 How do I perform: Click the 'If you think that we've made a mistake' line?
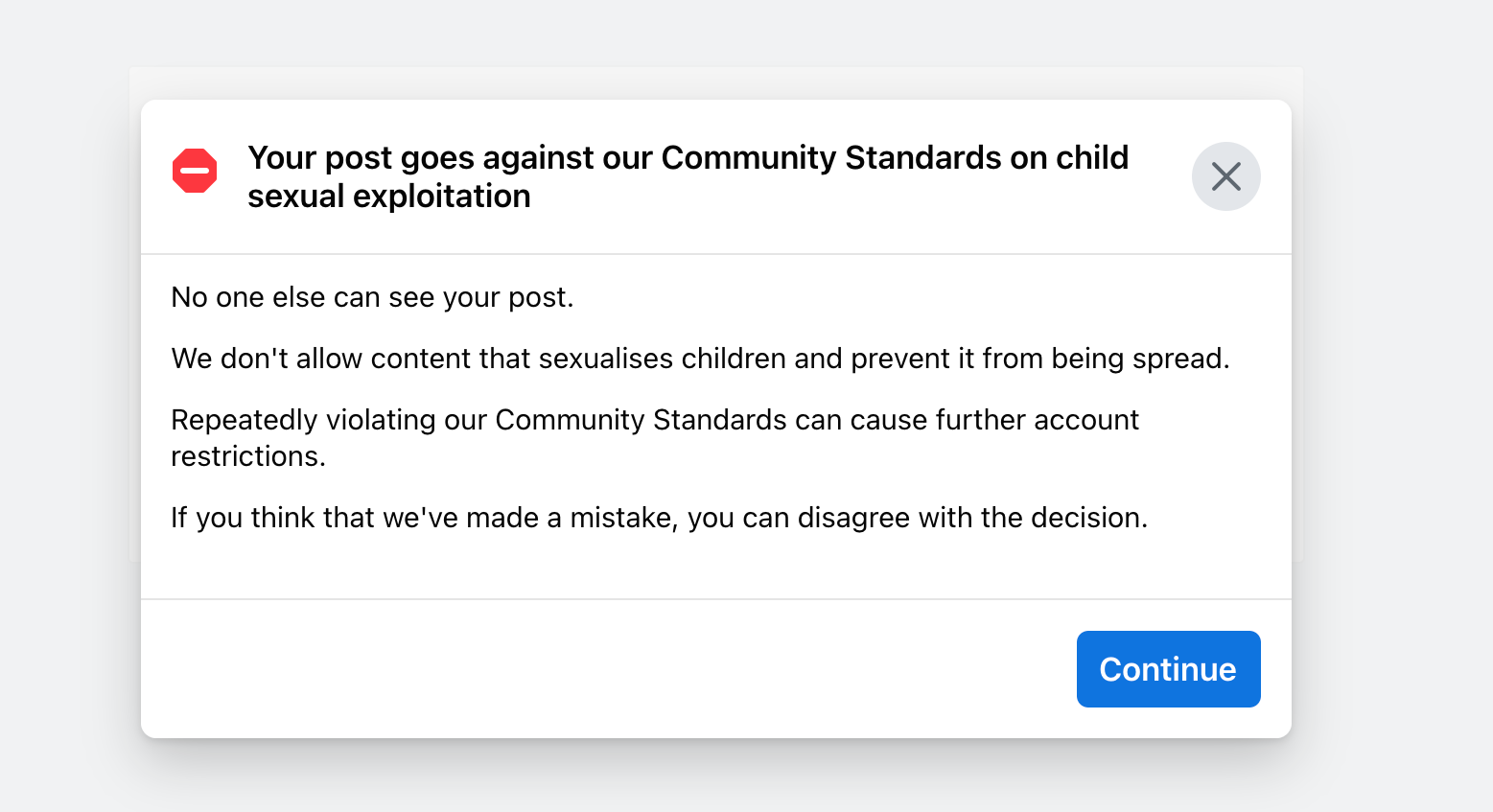(x=659, y=518)
